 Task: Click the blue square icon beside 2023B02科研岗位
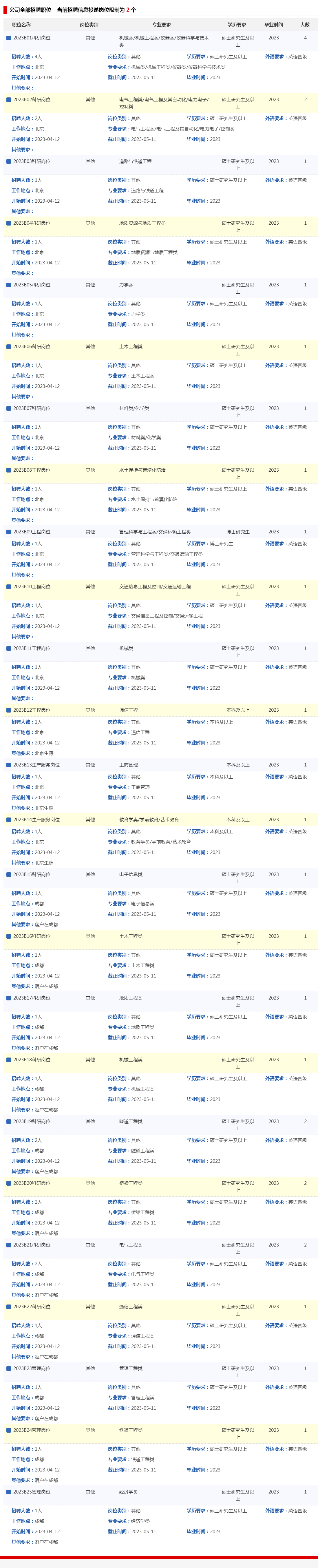tap(8, 100)
